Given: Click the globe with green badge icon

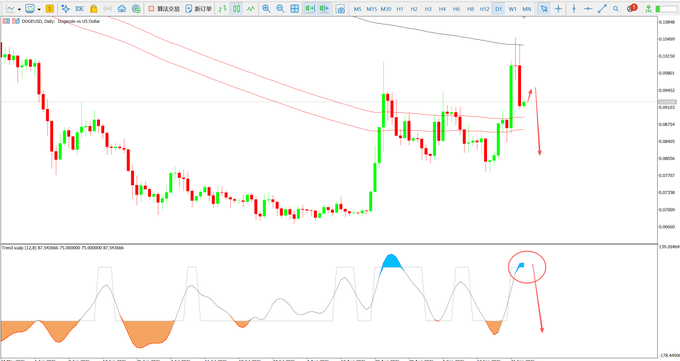Looking at the screenshot, I should [x=136, y=9].
